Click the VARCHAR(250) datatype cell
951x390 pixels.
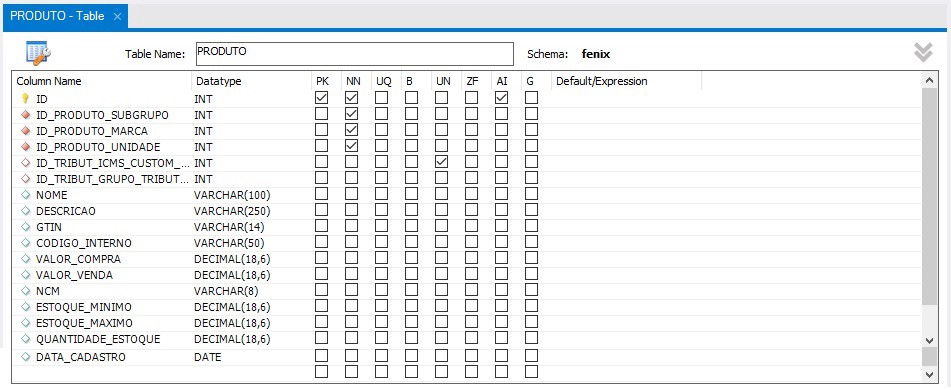[x=232, y=211]
